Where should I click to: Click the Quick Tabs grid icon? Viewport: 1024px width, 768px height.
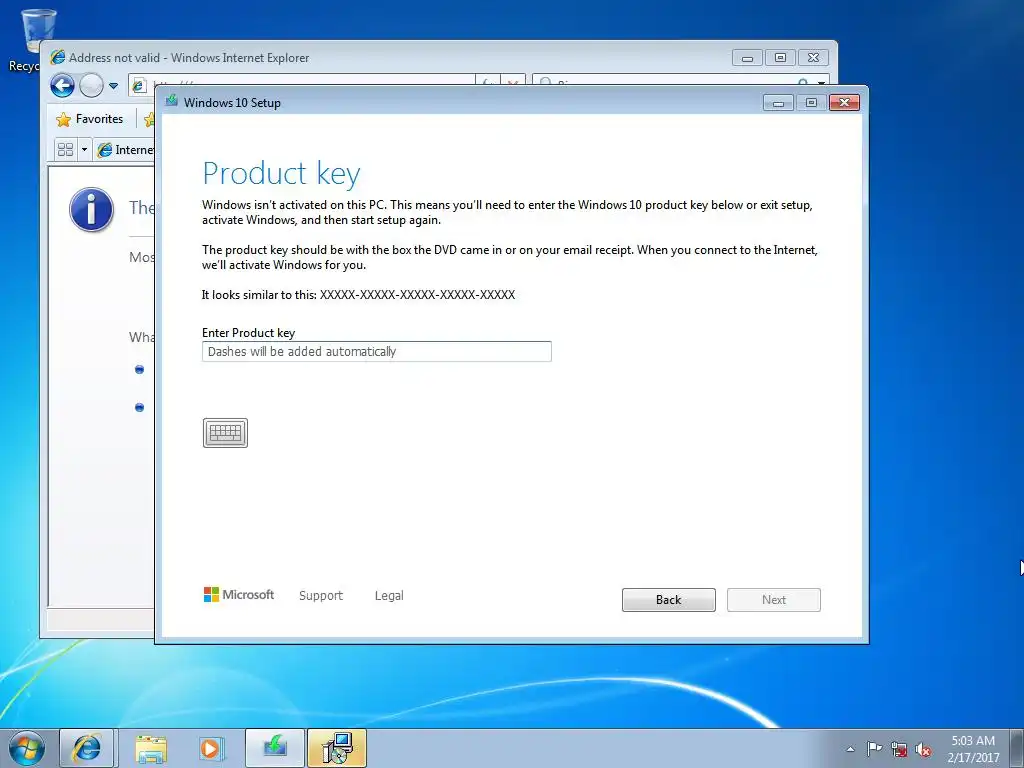[65, 150]
